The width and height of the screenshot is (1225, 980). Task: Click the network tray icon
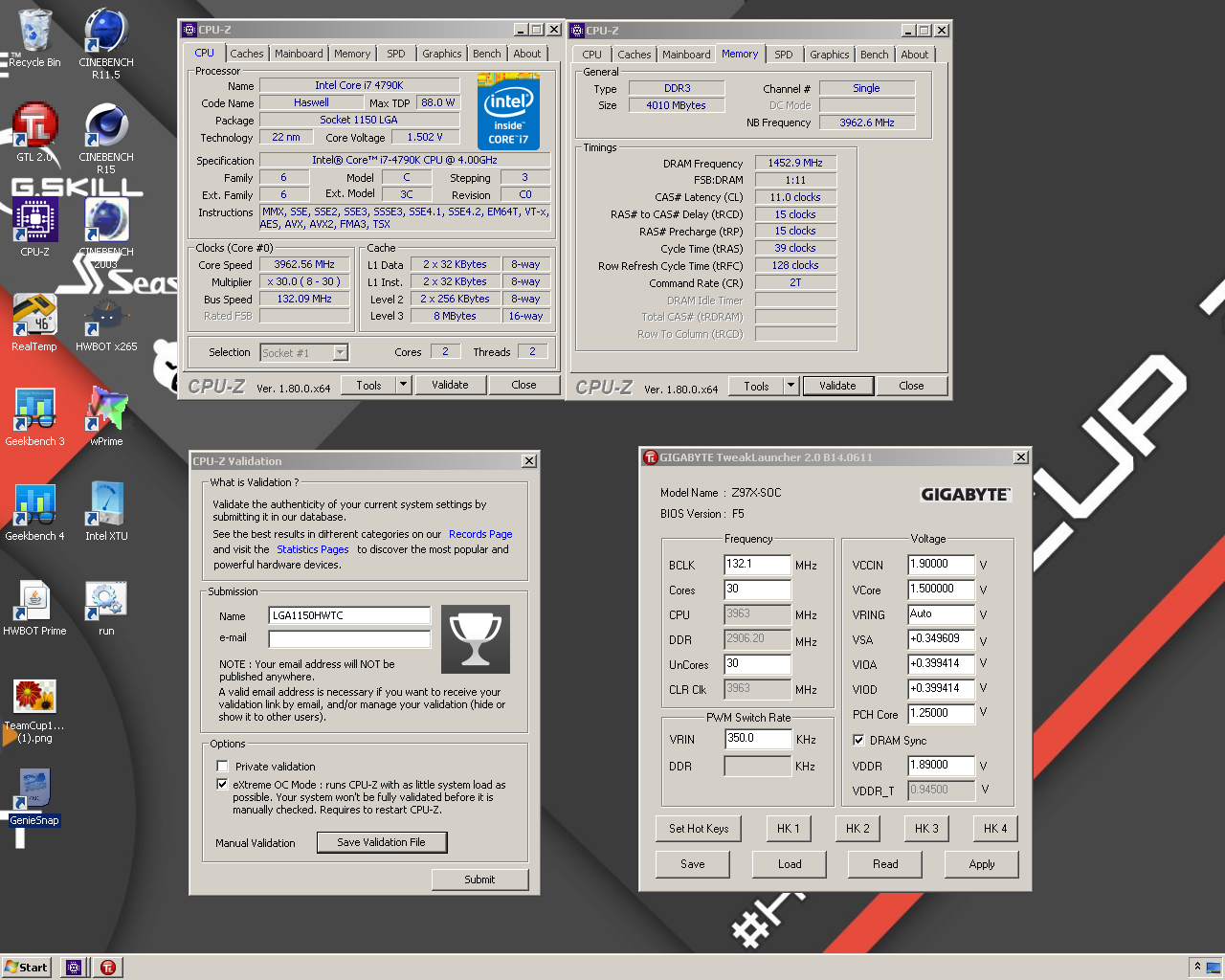click(x=1214, y=967)
